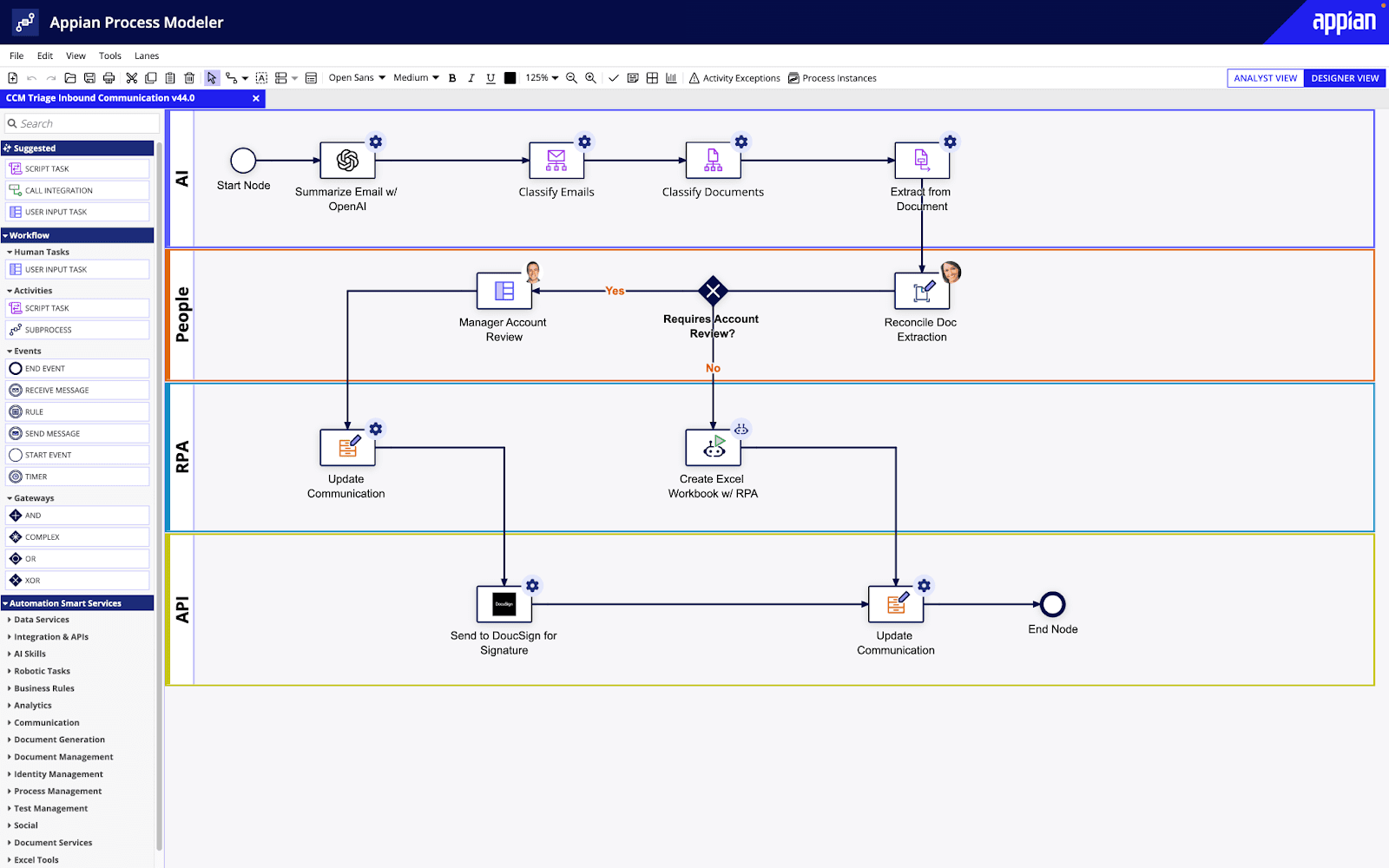This screenshot has width=1389, height=868.
Task: Toggle the grid view icon
Action: point(652,78)
